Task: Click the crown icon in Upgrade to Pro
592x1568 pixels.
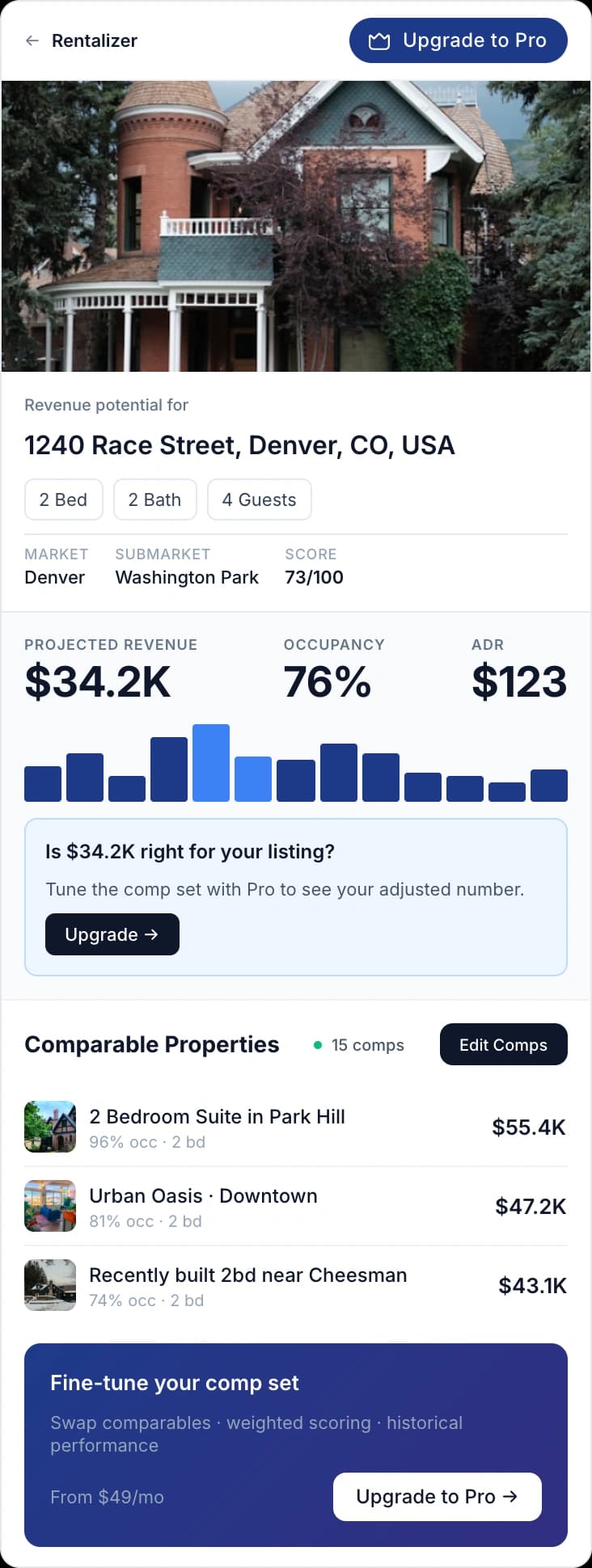Action: tap(379, 40)
